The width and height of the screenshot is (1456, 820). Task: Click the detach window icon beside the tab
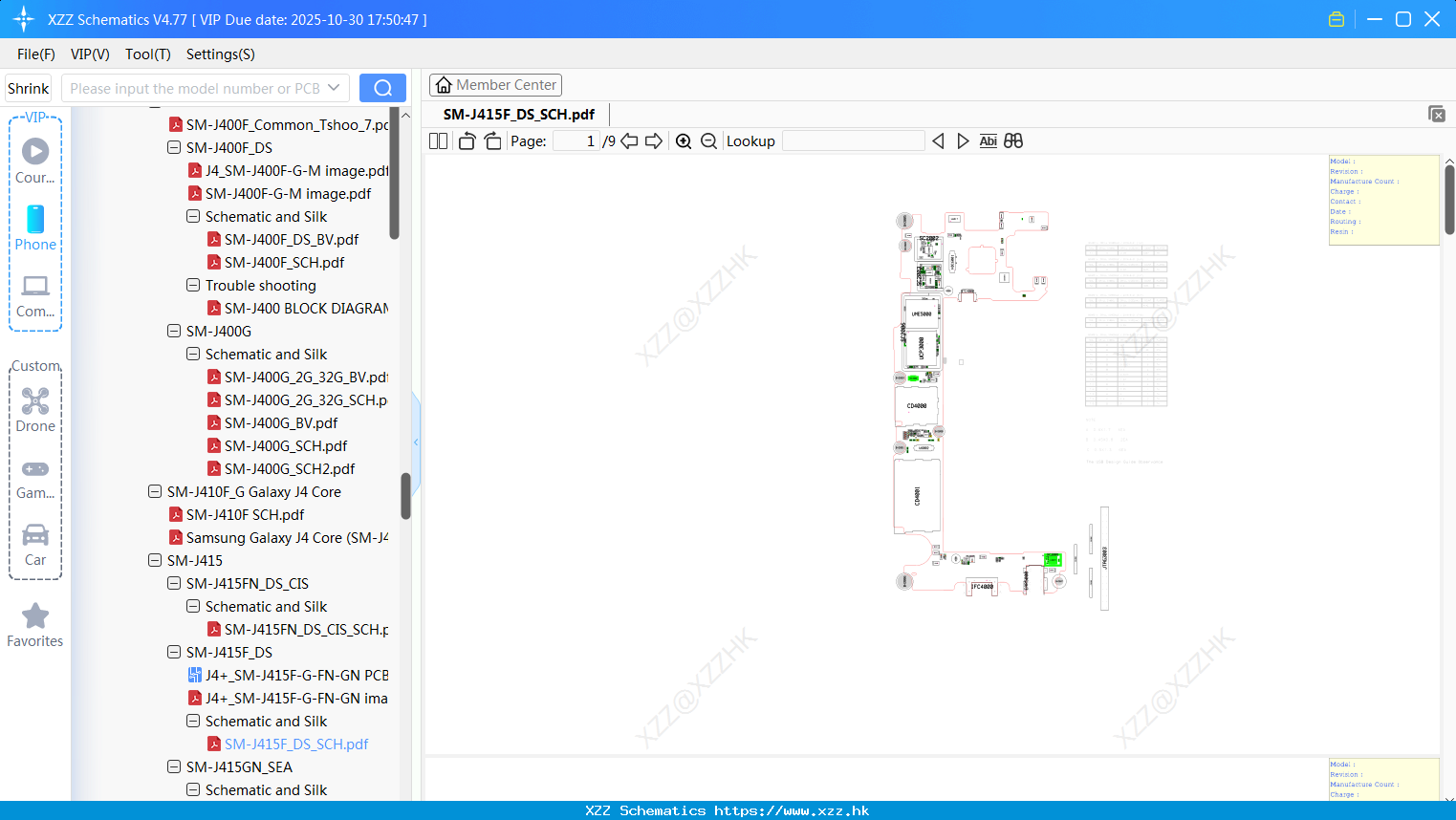pyautogui.click(x=1437, y=114)
